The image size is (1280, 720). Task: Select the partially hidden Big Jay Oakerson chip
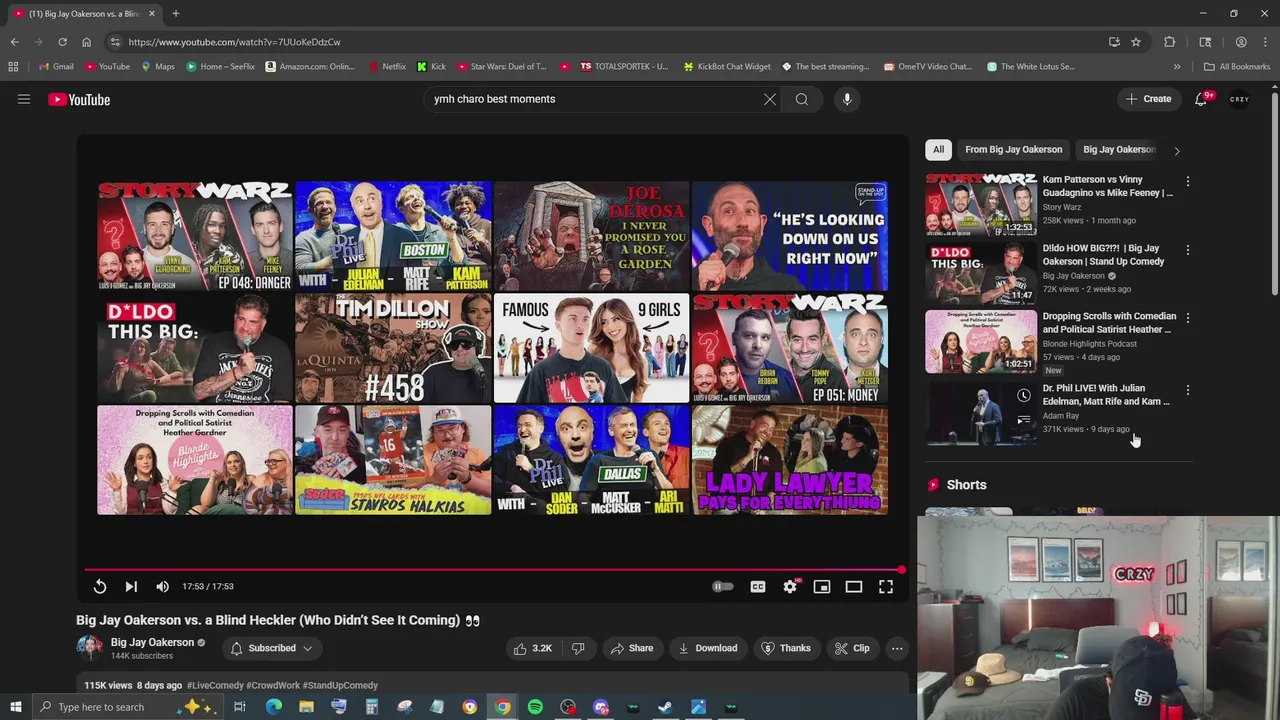coord(1118,150)
